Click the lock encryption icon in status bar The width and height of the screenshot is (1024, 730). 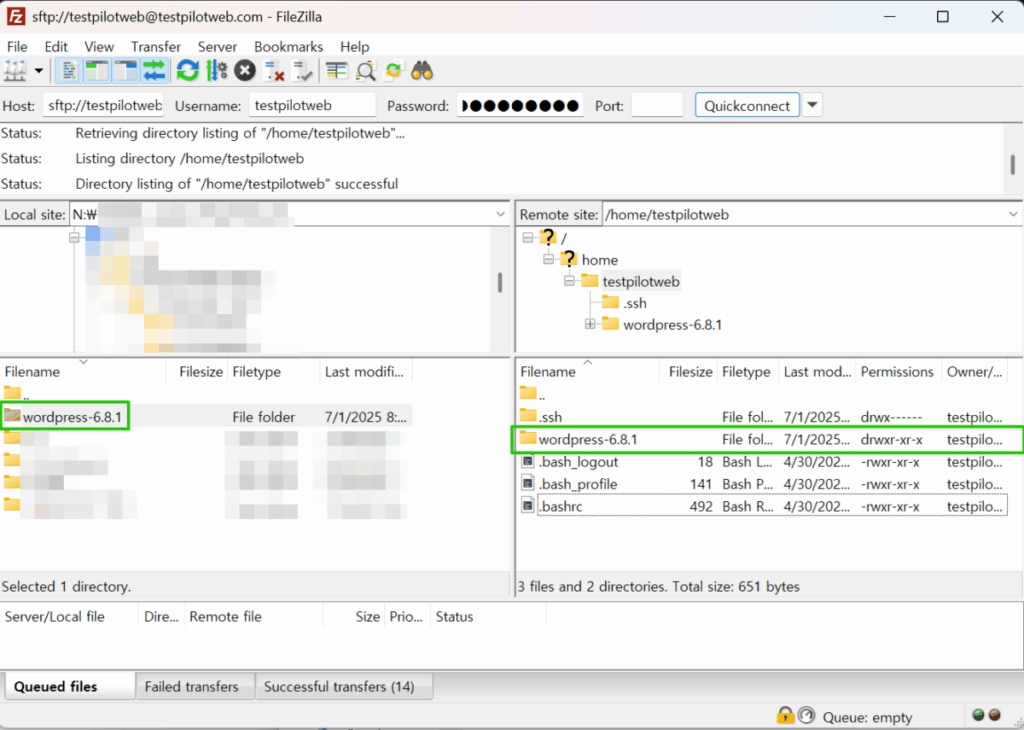(x=785, y=716)
